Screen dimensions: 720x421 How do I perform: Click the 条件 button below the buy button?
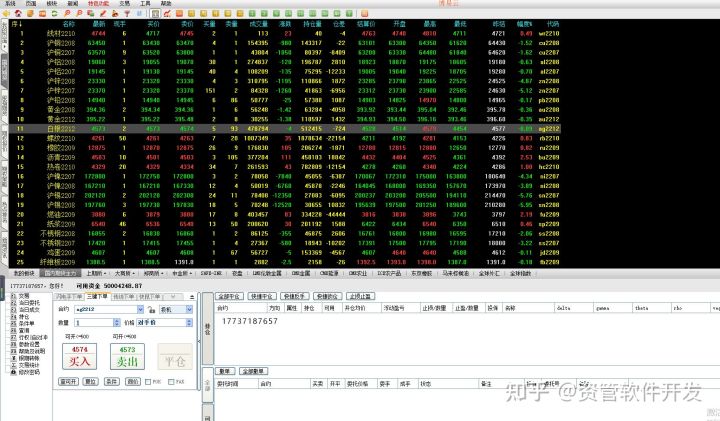pos(112,382)
